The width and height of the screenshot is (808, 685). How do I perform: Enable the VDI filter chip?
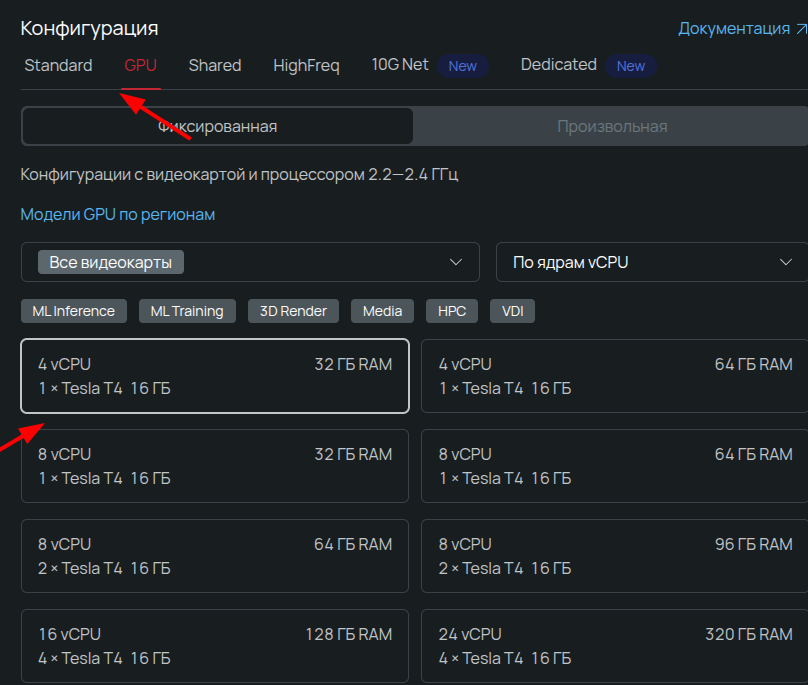[x=512, y=310]
